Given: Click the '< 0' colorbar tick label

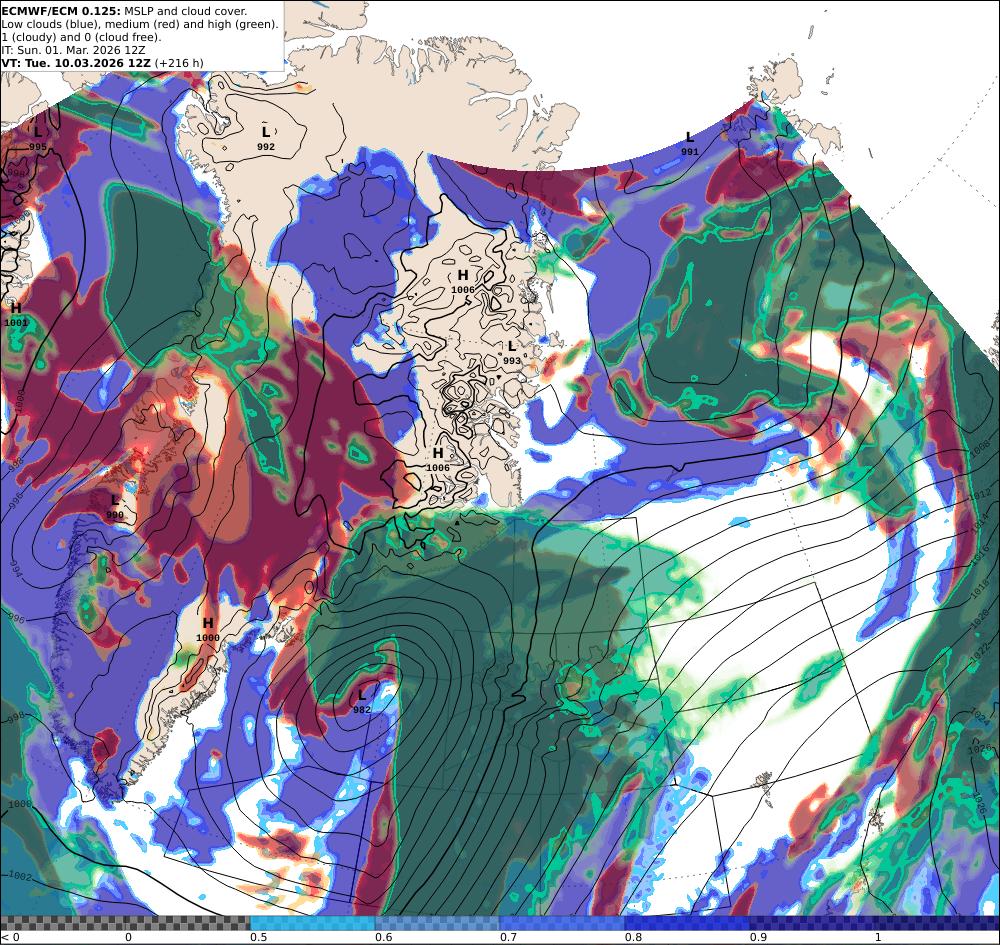Looking at the screenshot, I should 11,937.
